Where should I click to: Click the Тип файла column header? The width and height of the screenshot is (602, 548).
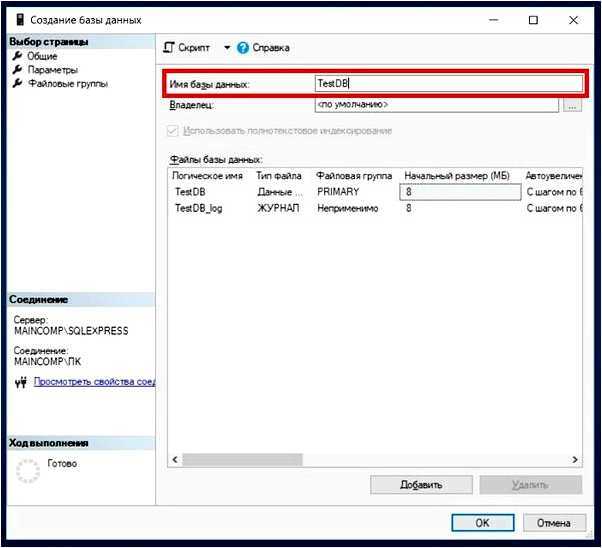pos(279,176)
